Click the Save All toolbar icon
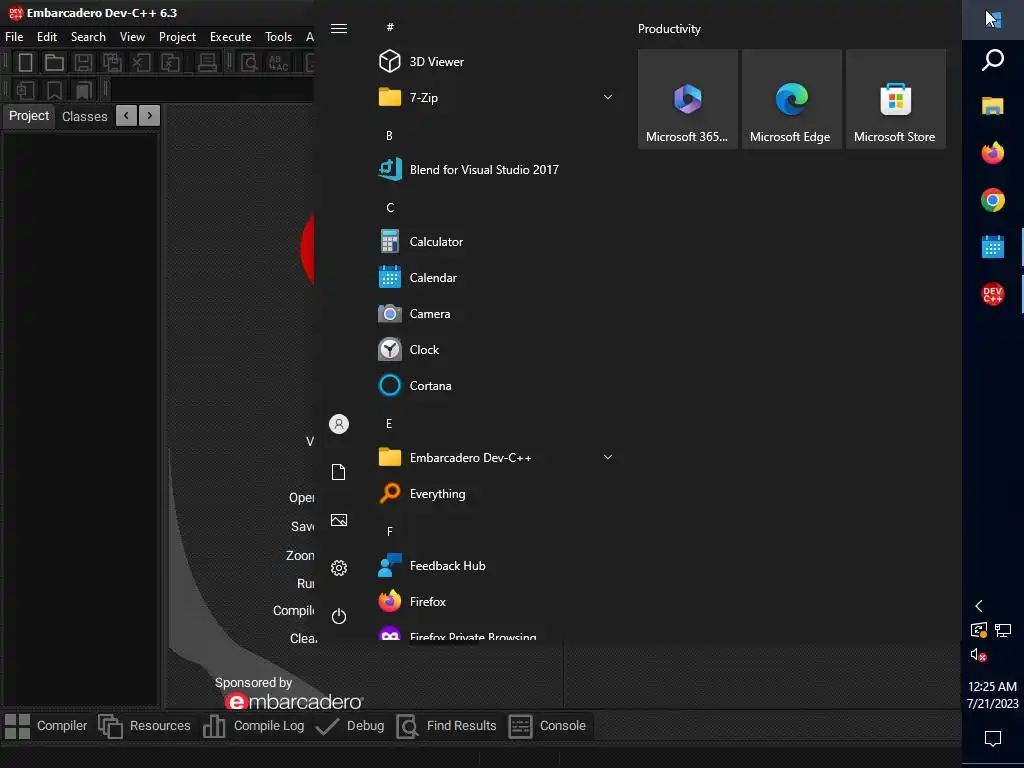This screenshot has width=1024, height=768. (112, 63)
